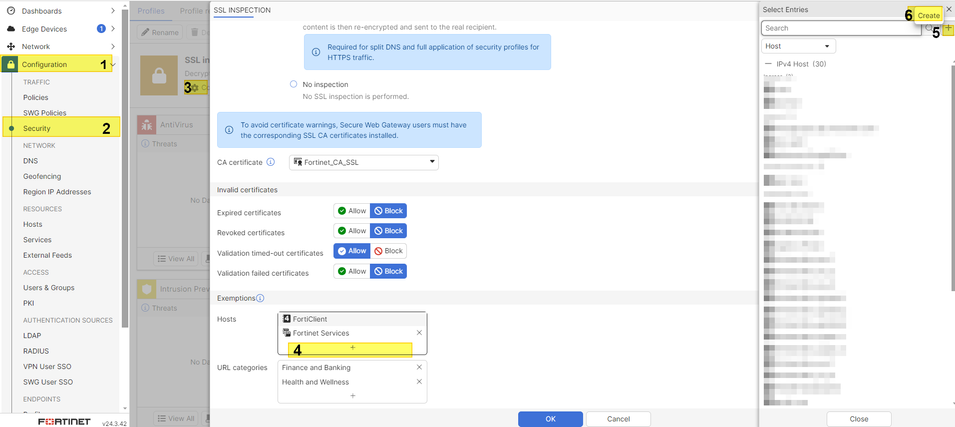Viewport: 955px width, 427px height.
Task: Set Validation timed-out certificates to Block
Action: coord(388,251)
